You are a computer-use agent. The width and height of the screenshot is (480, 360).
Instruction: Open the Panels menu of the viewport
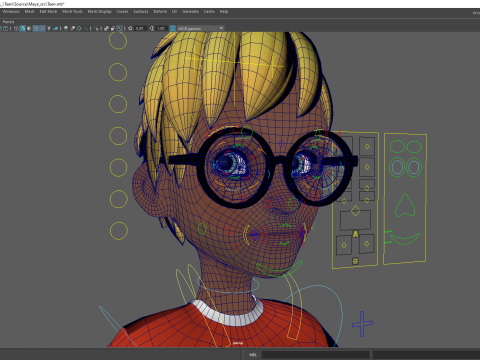pyautogui.click(x=8, y=22)
